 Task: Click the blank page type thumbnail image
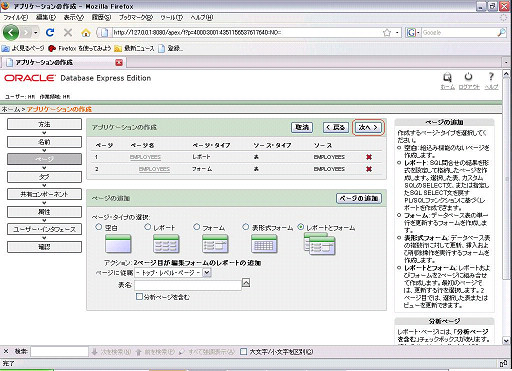pyautogui.click(x=118, y=244)
